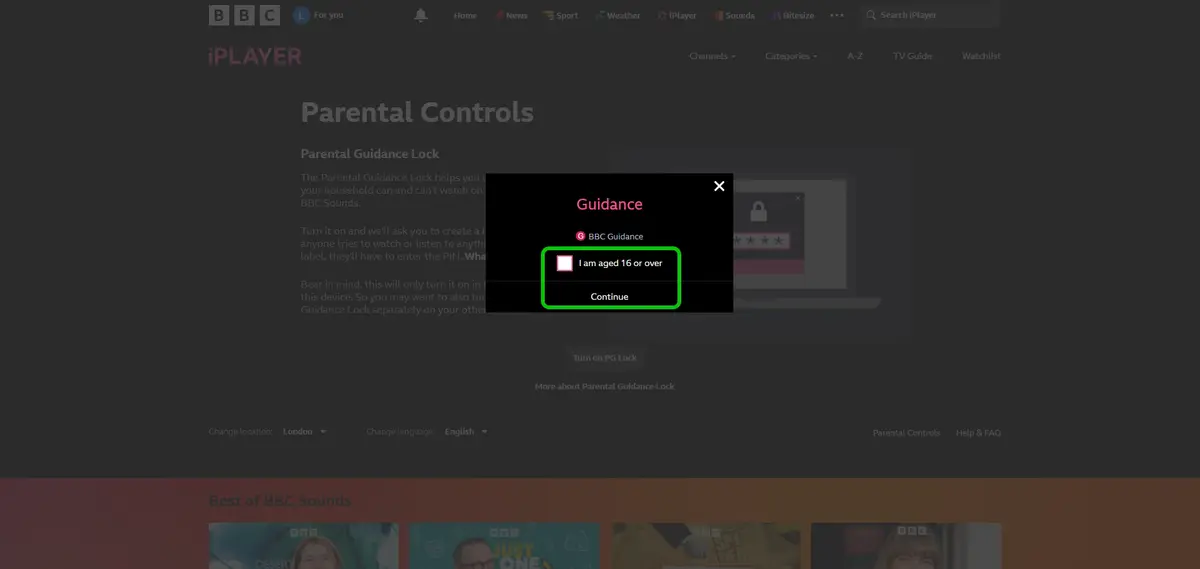Show more BBC sections via ellipsis
Viewport: 1200px width, 569px height.
(x=837, y=16)
